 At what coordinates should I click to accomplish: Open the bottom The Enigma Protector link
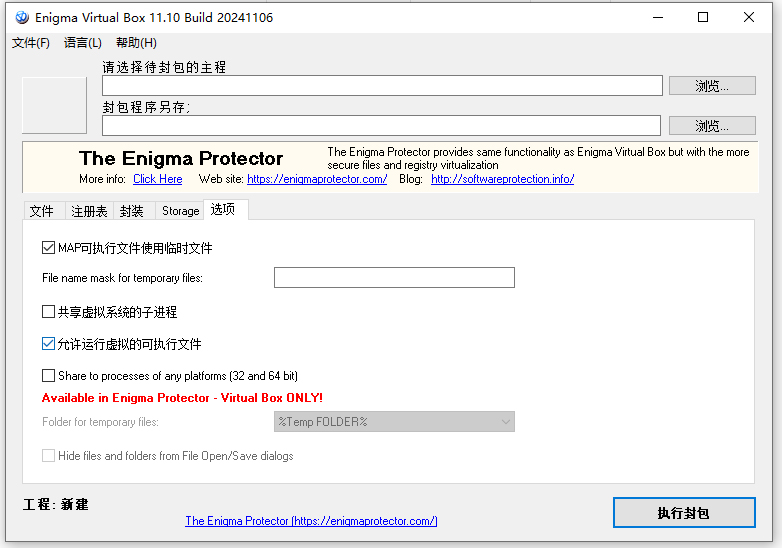tap(311, 521)
